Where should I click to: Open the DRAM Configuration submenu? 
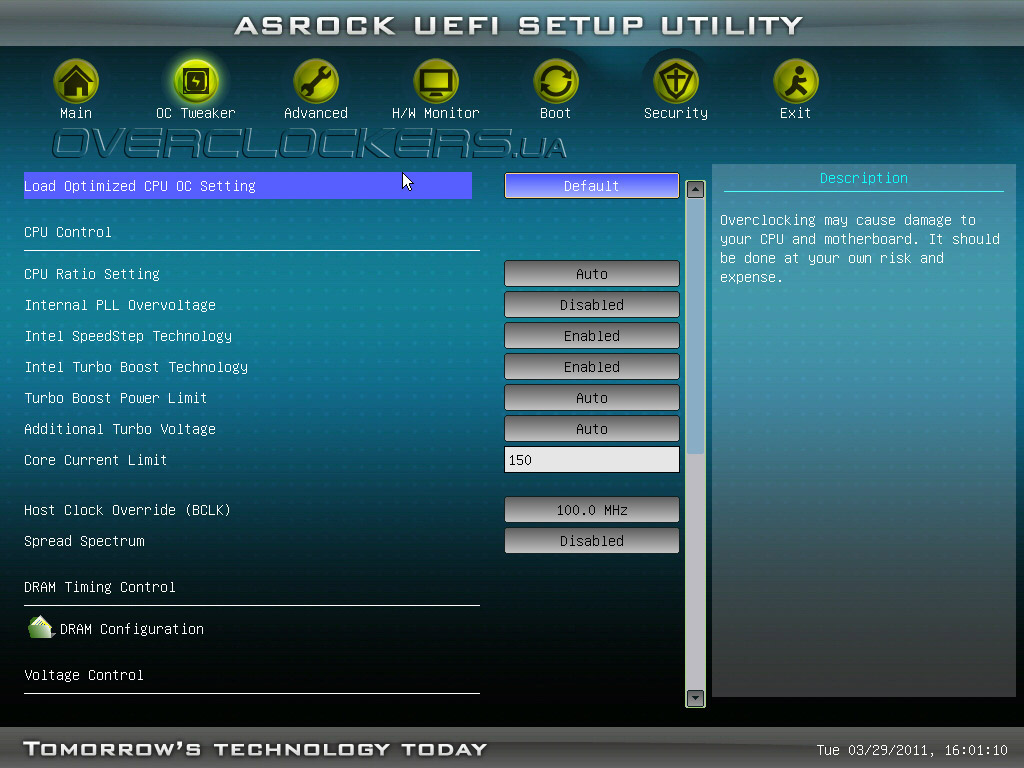pos(131,629)
